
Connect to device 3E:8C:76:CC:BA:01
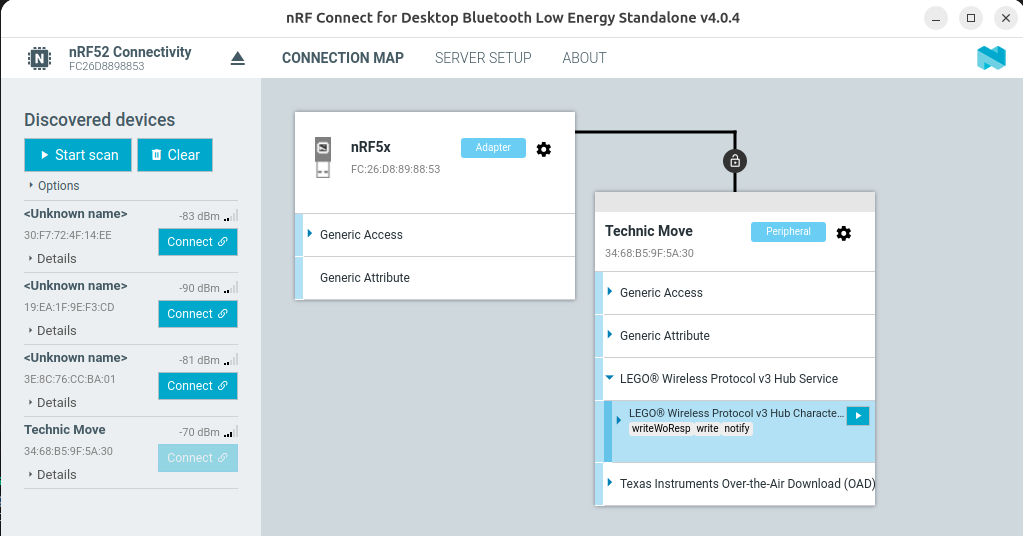[197, 386]
